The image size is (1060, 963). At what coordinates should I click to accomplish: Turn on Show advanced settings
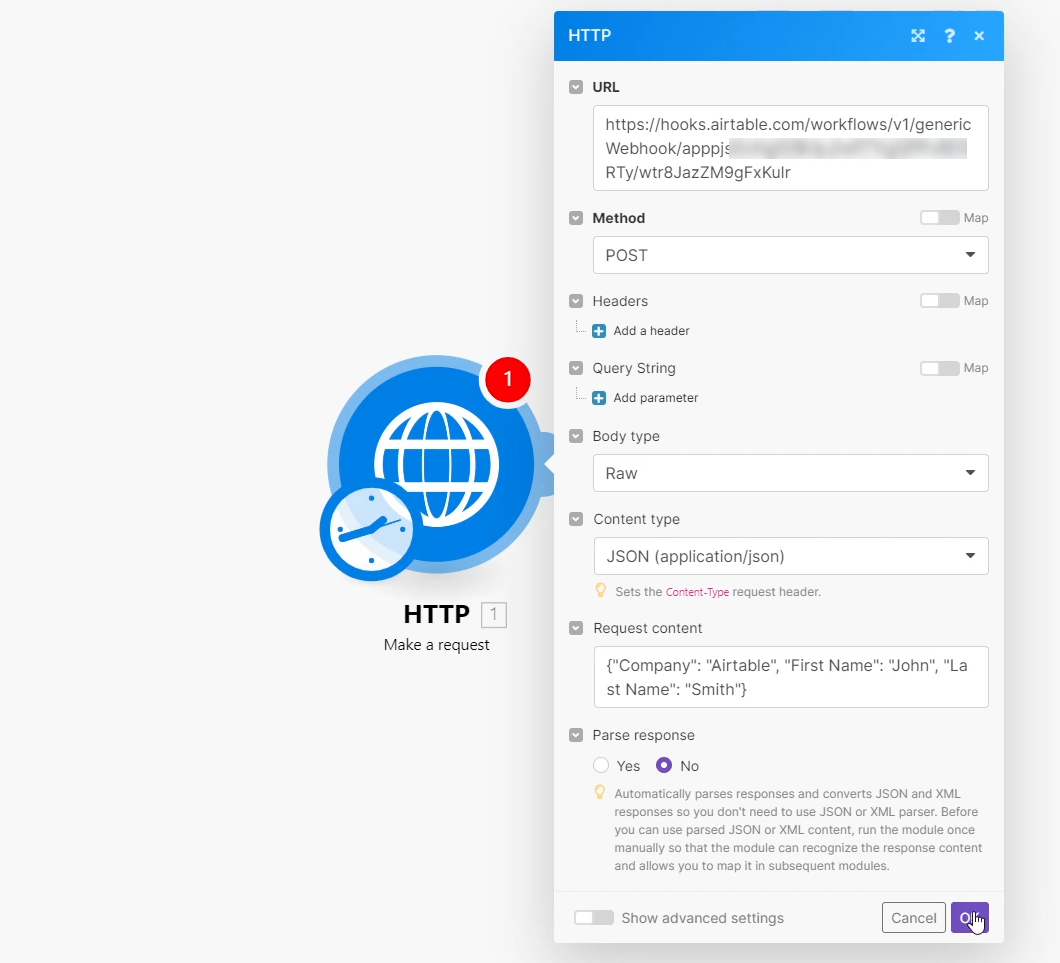[x=594, y=917]
